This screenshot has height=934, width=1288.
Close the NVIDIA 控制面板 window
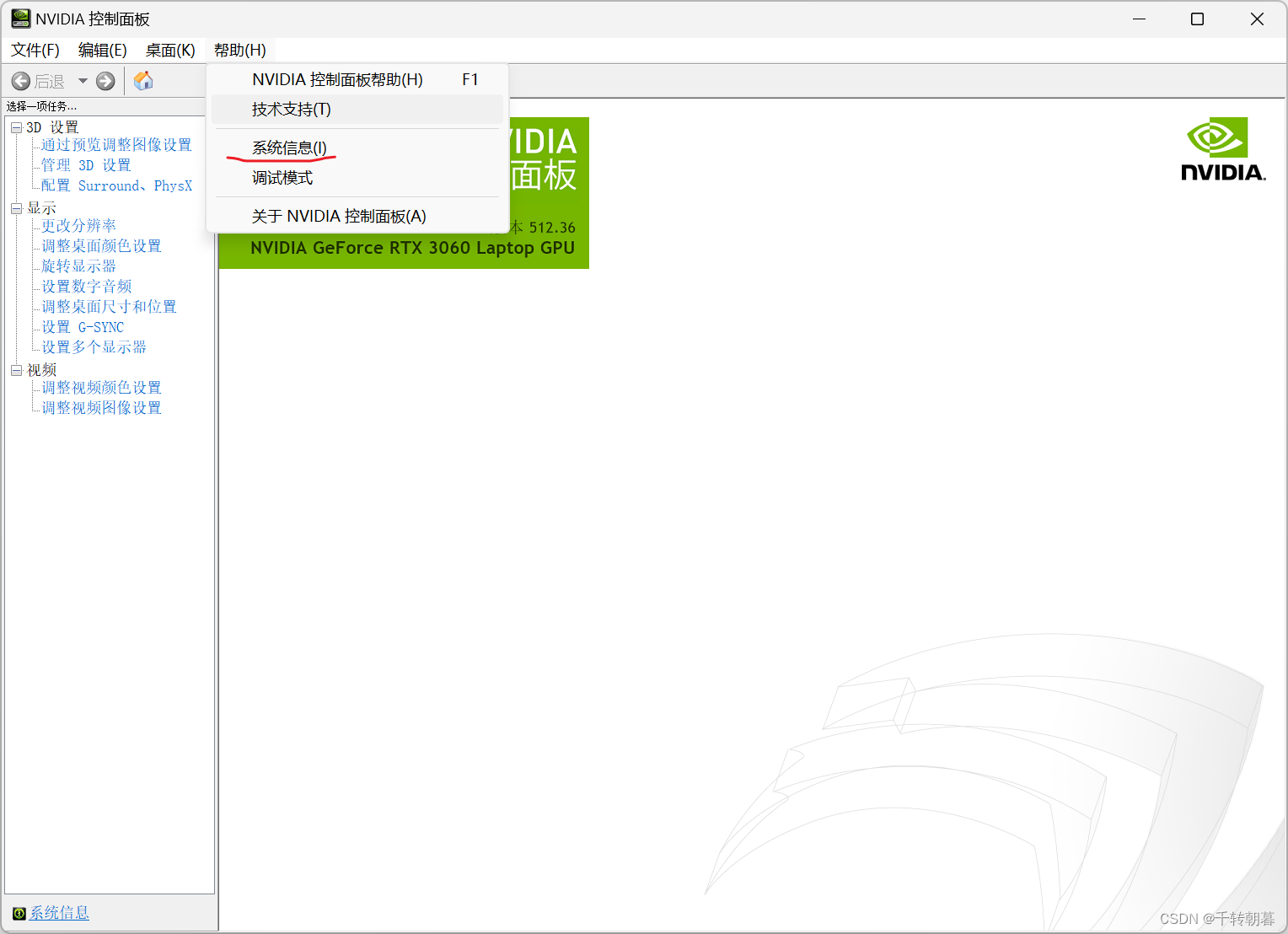(x=1257, y=19)
